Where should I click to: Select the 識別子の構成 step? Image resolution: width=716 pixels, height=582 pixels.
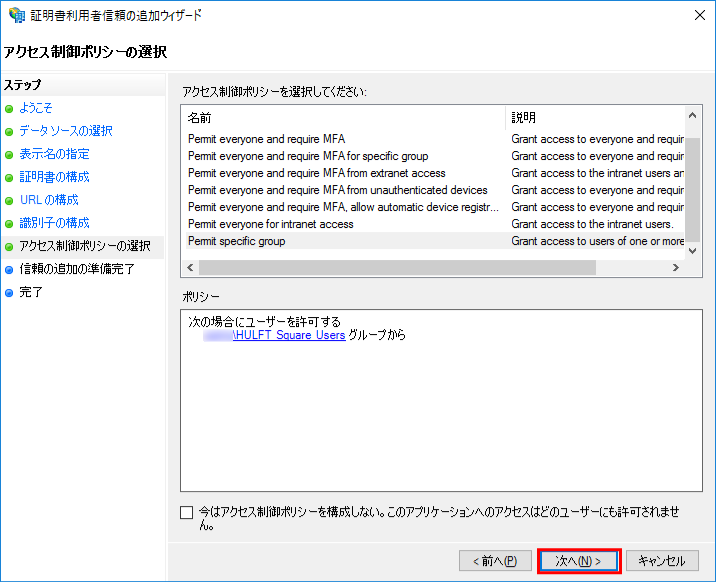[54, 223]
